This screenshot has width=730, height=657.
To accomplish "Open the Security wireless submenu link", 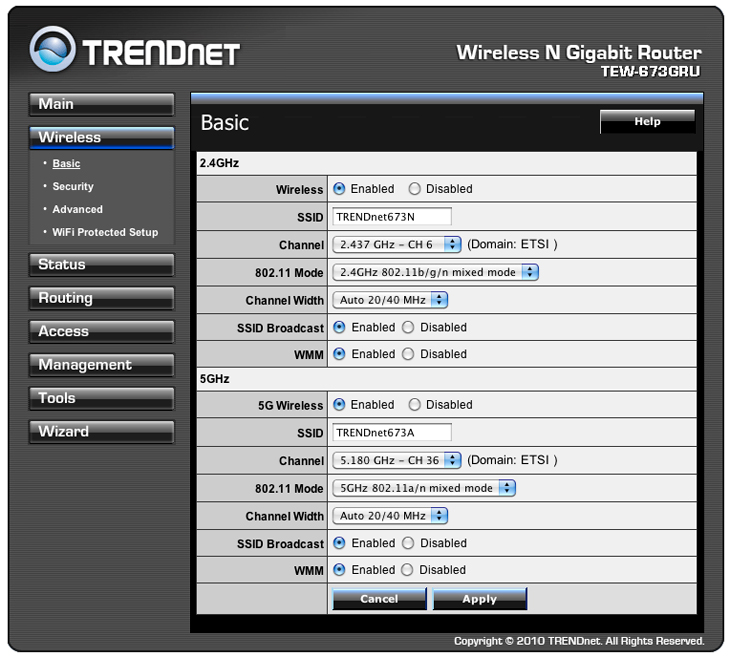I will click(73, 187).
